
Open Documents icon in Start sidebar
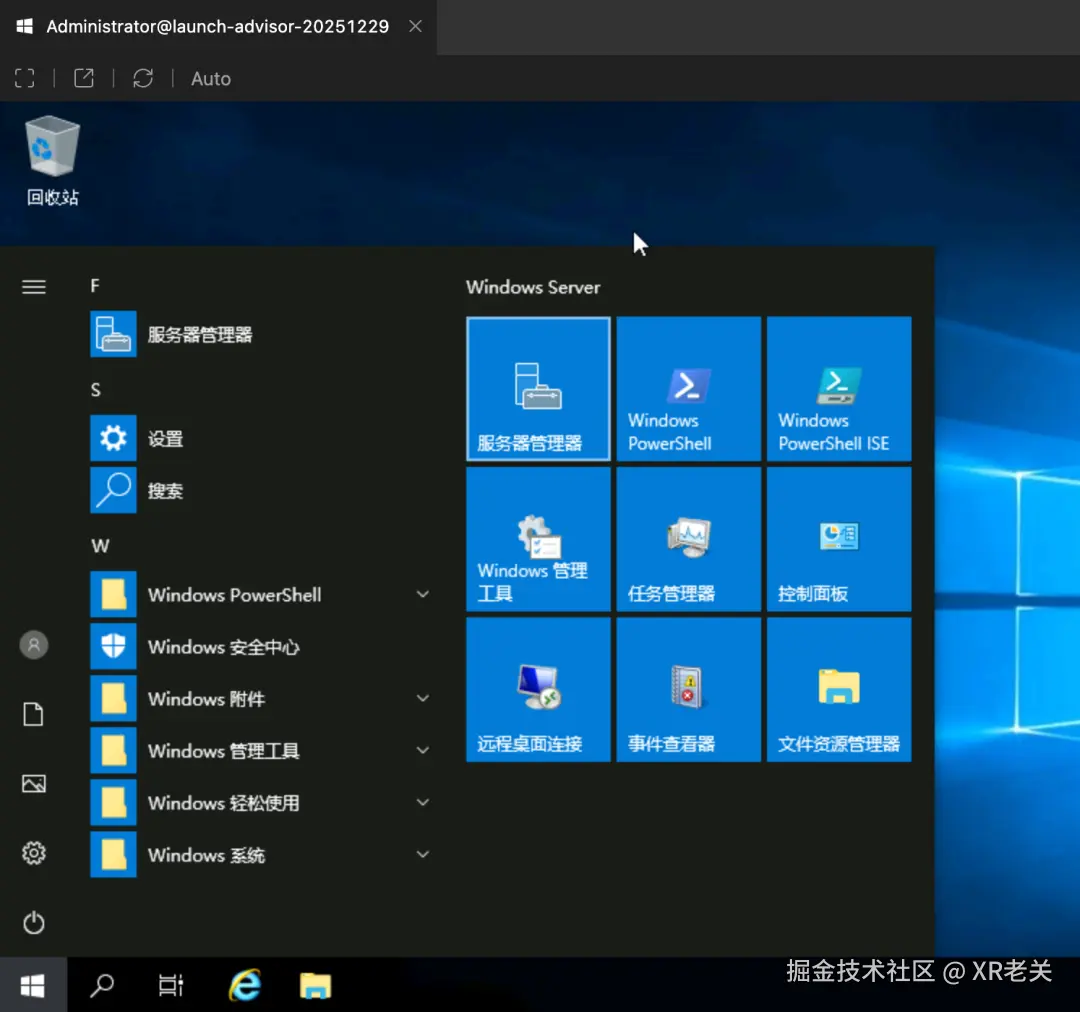(34, 714)
